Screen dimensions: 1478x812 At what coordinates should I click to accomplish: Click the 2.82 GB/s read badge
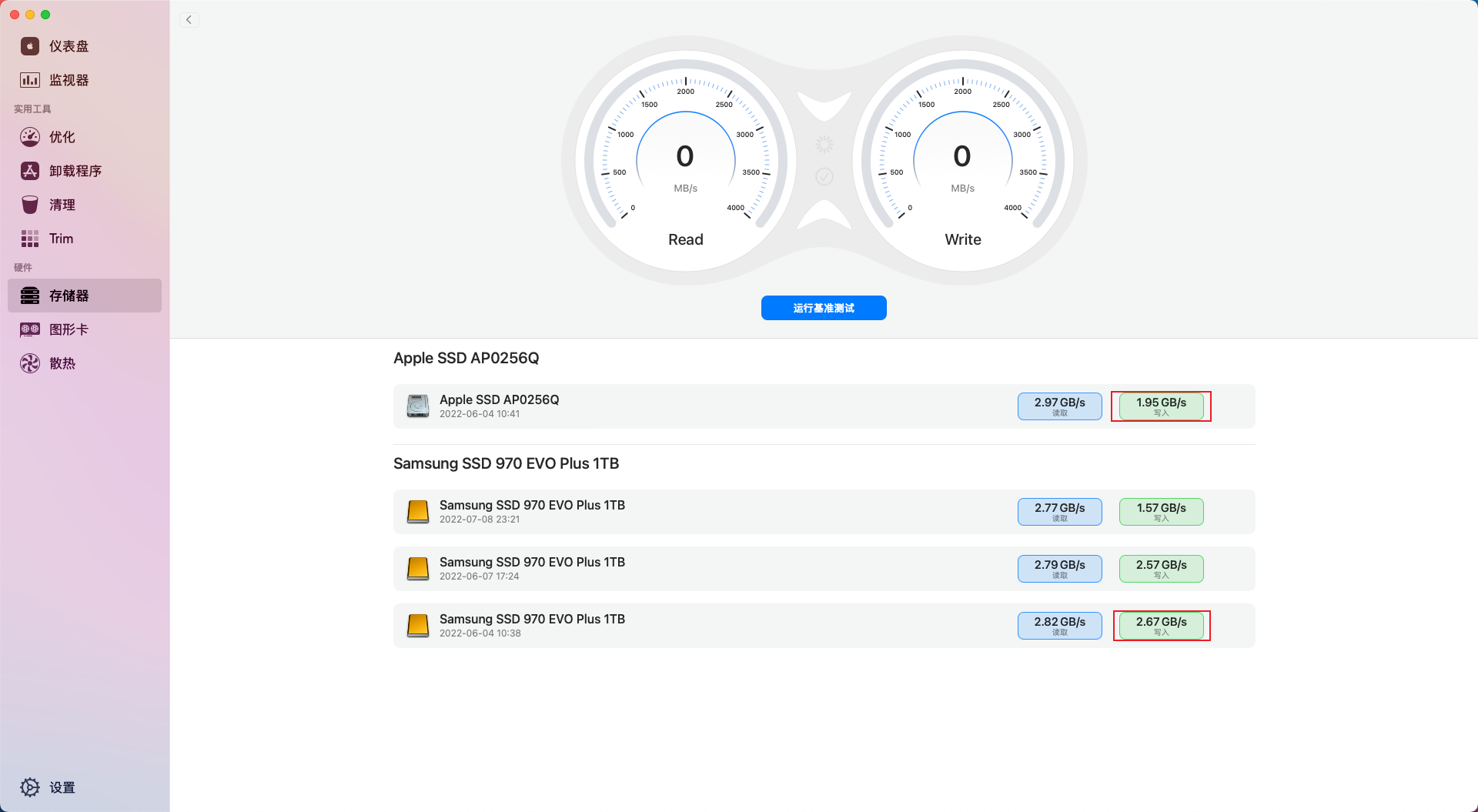[x=1060, y=626]
